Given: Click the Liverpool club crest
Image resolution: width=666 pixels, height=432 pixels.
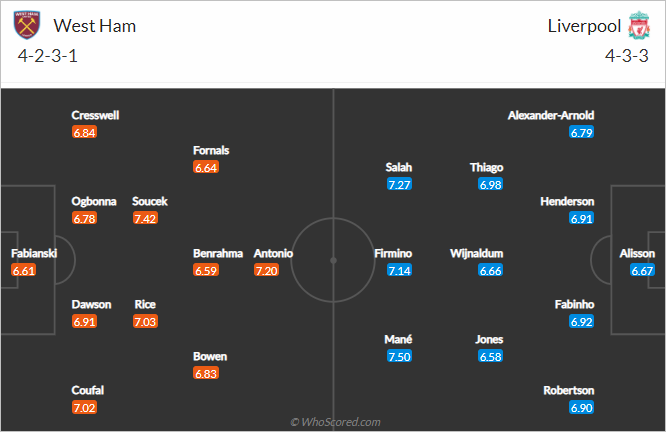Looking at the screenshot, I should coord(639,25).
